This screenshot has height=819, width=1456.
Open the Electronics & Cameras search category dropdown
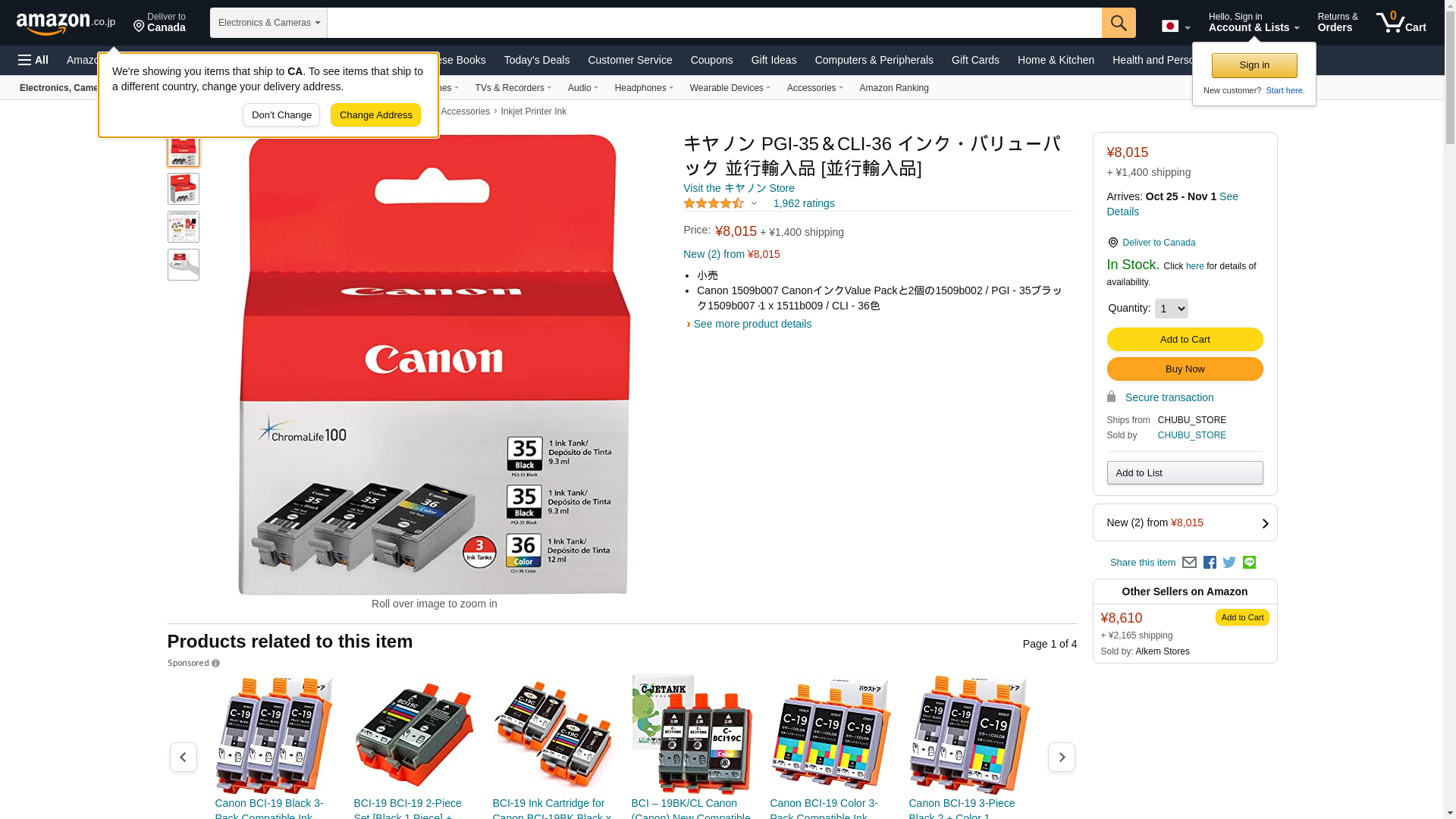tap(268, 23)
